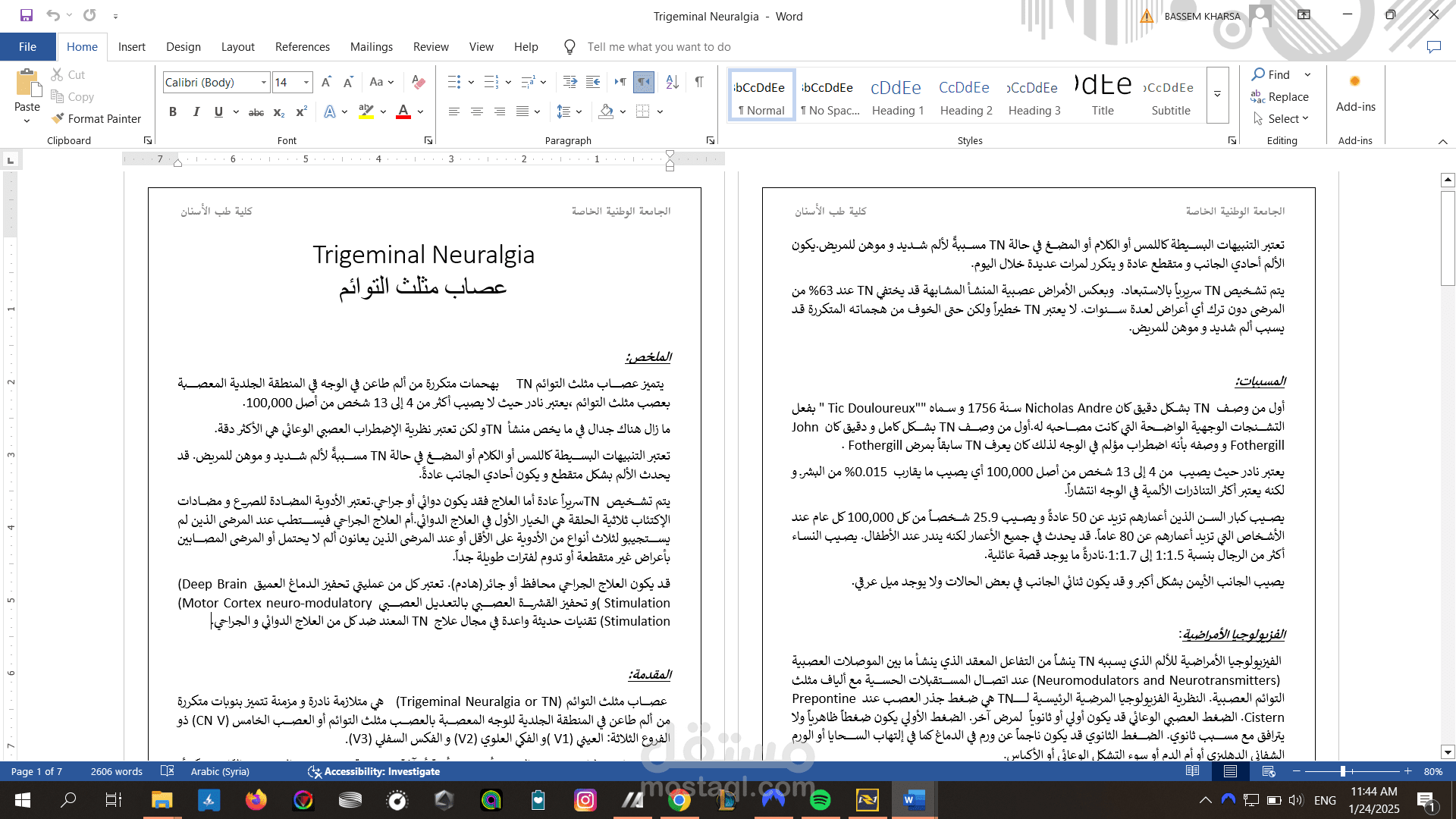Apply Heading 1 style

coord(898,96)
